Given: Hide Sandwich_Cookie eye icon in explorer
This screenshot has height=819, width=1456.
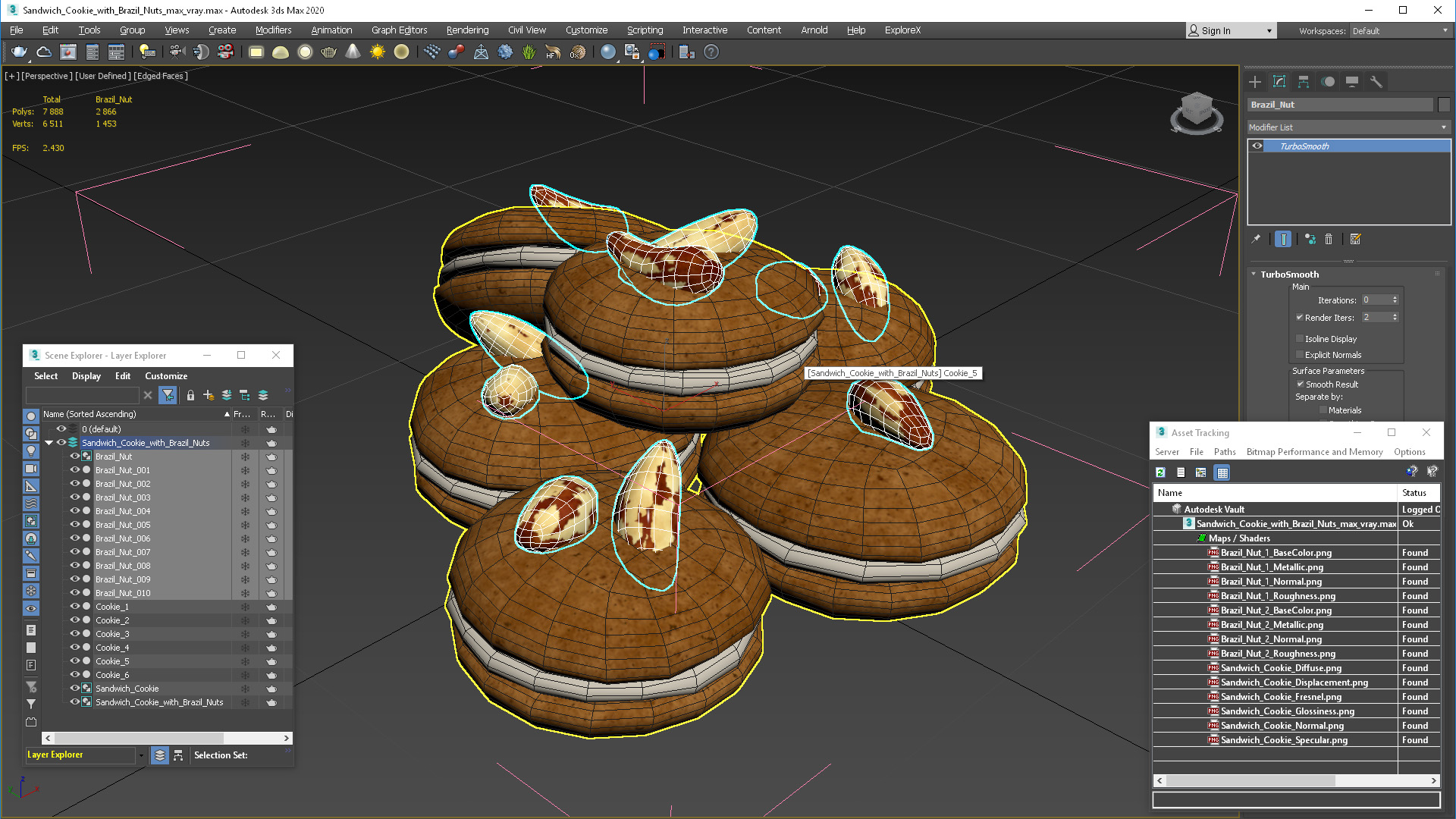Looking at the screenshot, I should [x=75, y=689].
